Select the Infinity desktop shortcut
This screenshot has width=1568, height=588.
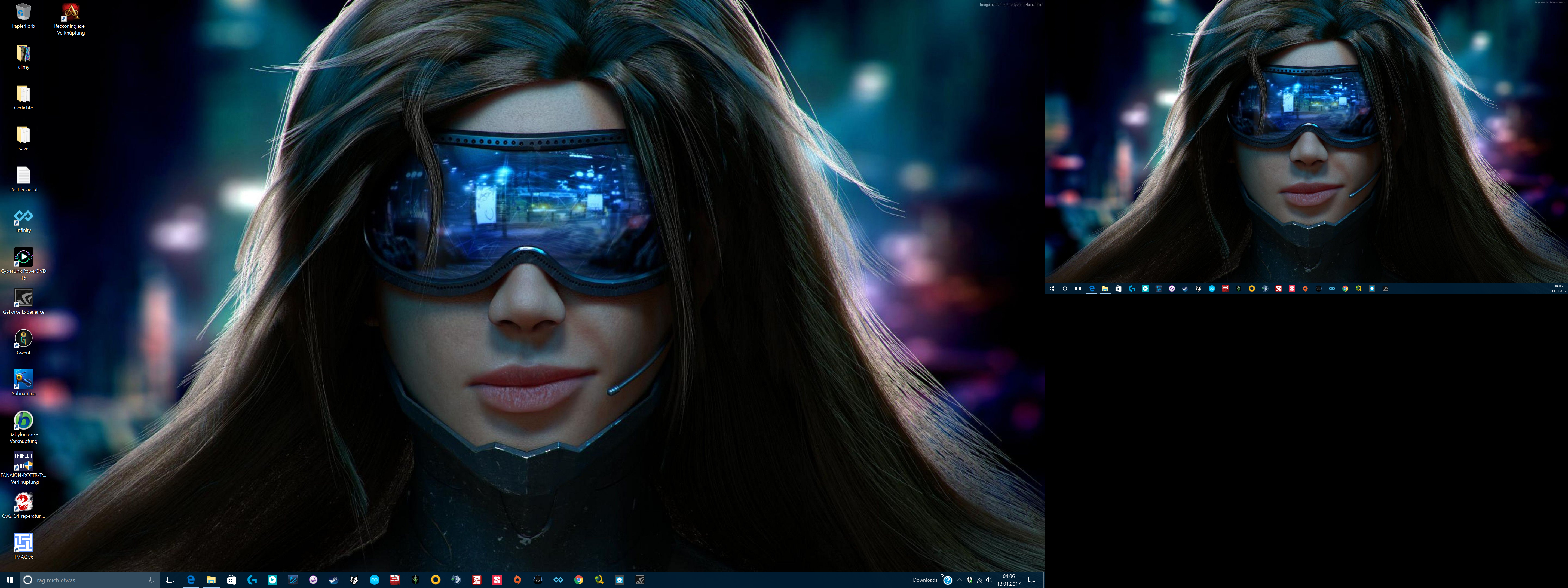(23, 220)
